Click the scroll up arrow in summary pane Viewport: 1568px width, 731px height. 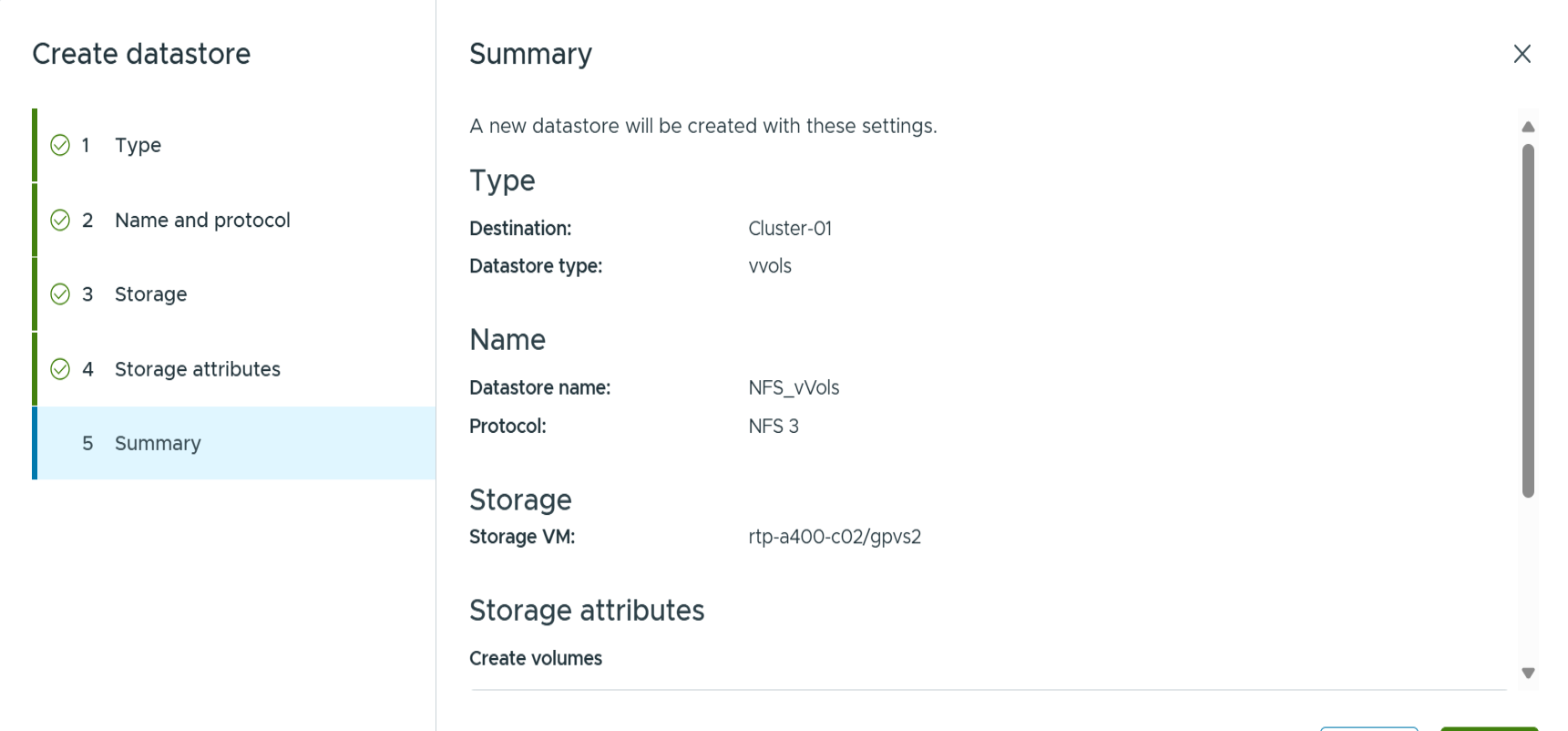[1528, 127]
